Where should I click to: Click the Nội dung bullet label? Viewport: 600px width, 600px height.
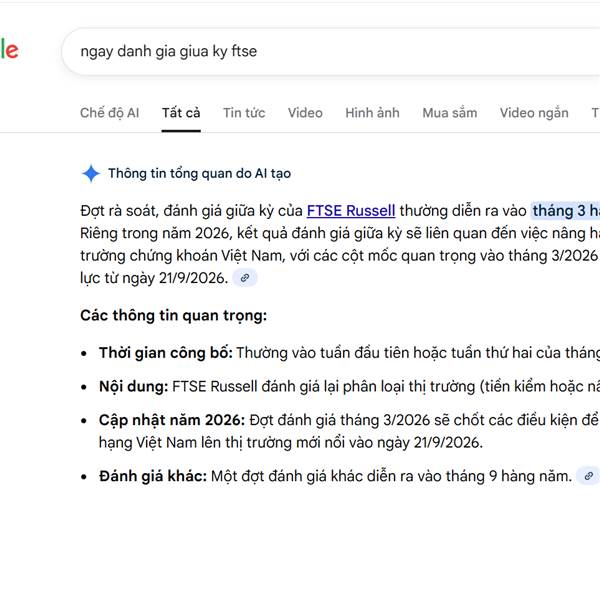[x=134, y=386]
